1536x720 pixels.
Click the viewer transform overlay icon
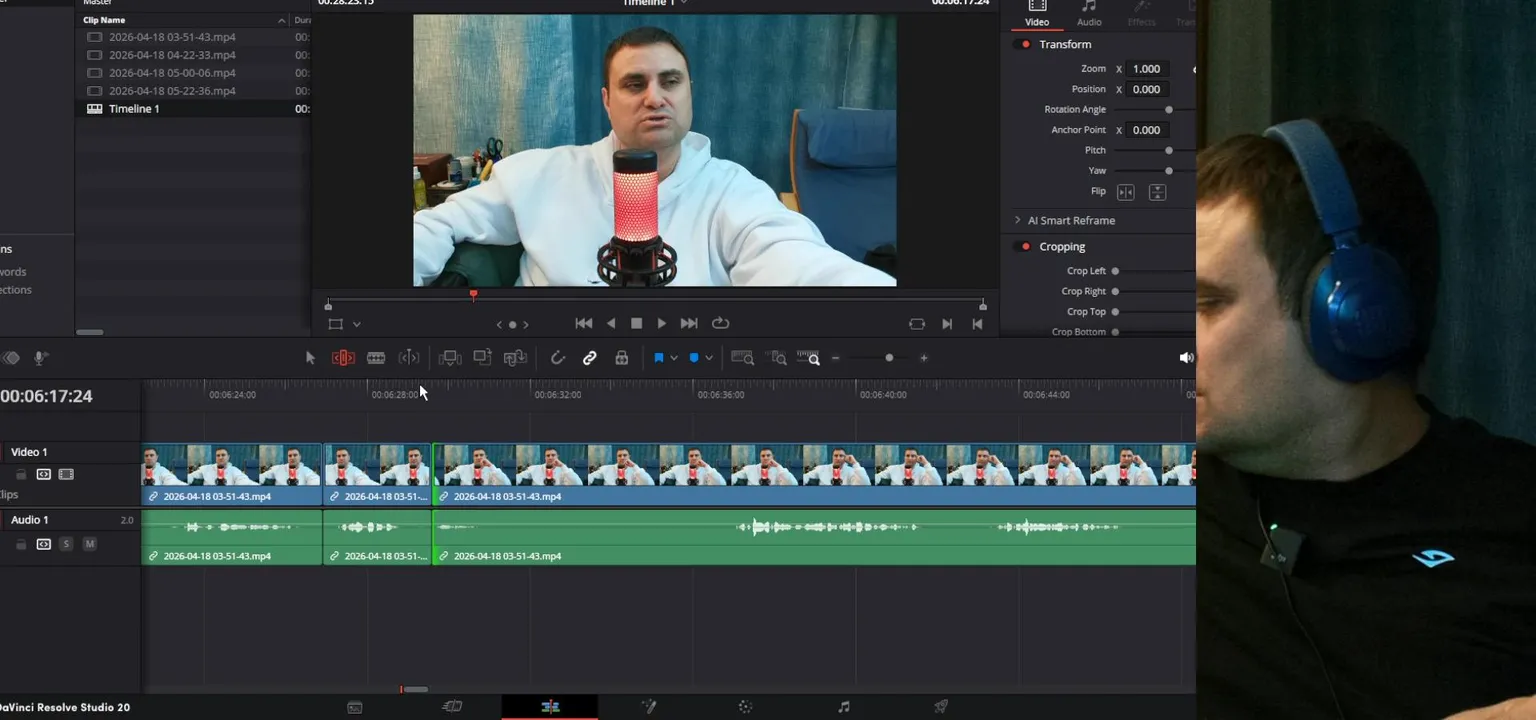pyautogui.click(x=335, y=324)
